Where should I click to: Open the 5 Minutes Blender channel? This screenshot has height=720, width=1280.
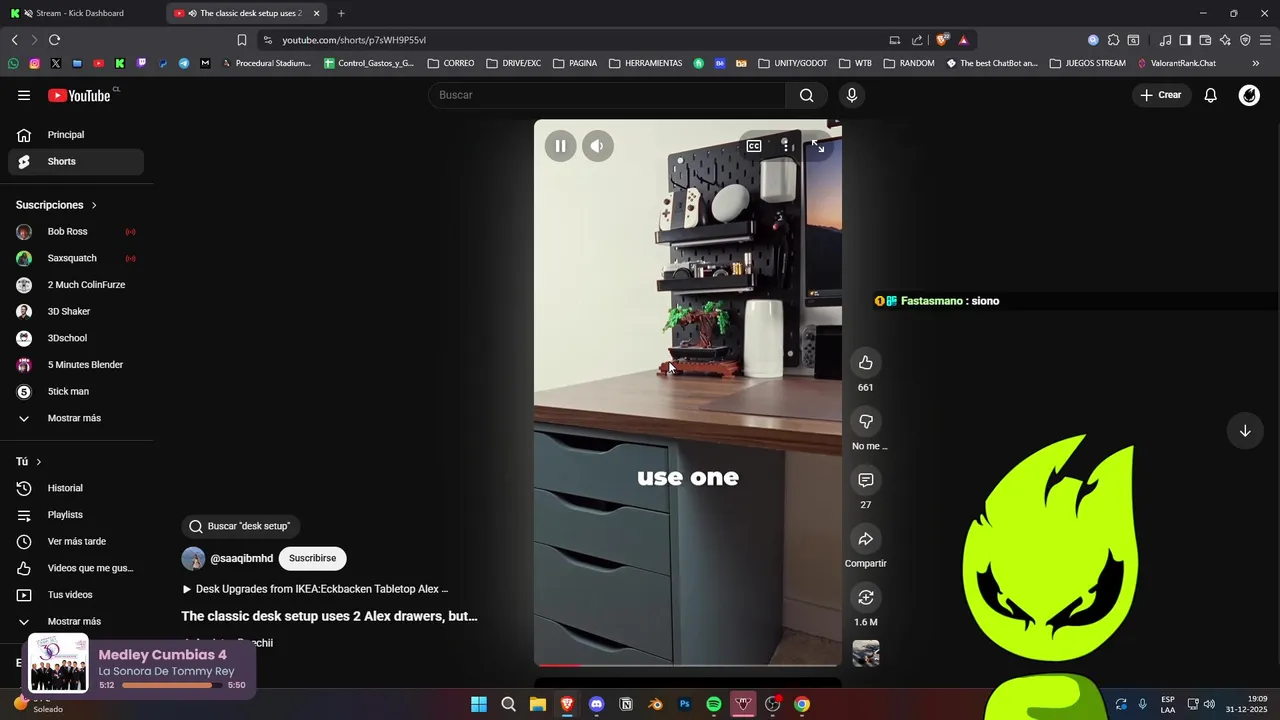pyautogui.click(x=76, y=365)
